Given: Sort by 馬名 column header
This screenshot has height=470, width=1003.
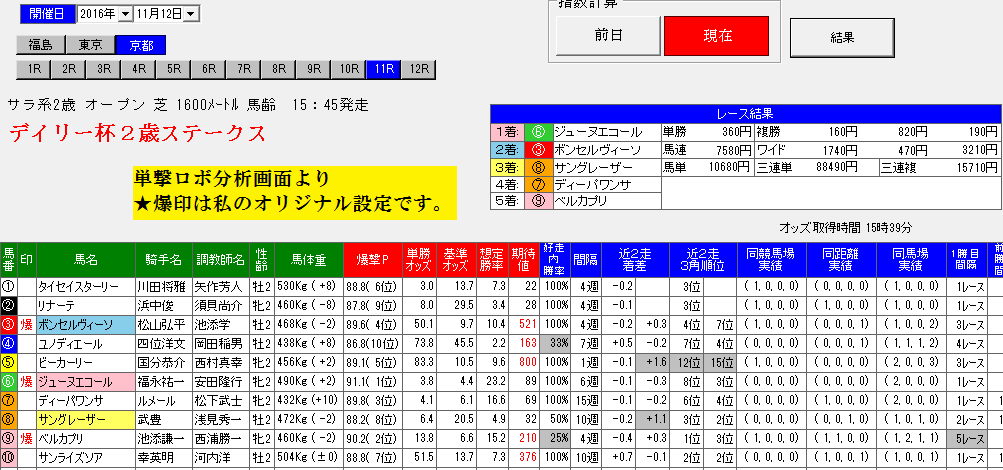Looking at the screenshot, I should pyautogui.click(x=86, y=260).
